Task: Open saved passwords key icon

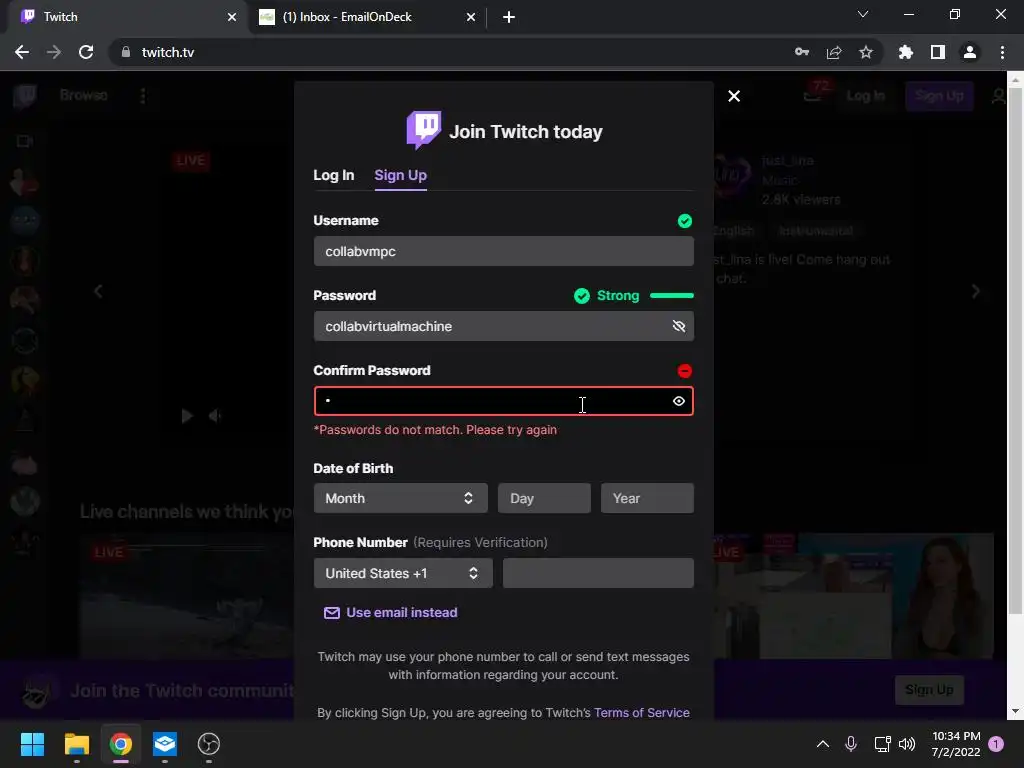Action: [x=802, y=52]
